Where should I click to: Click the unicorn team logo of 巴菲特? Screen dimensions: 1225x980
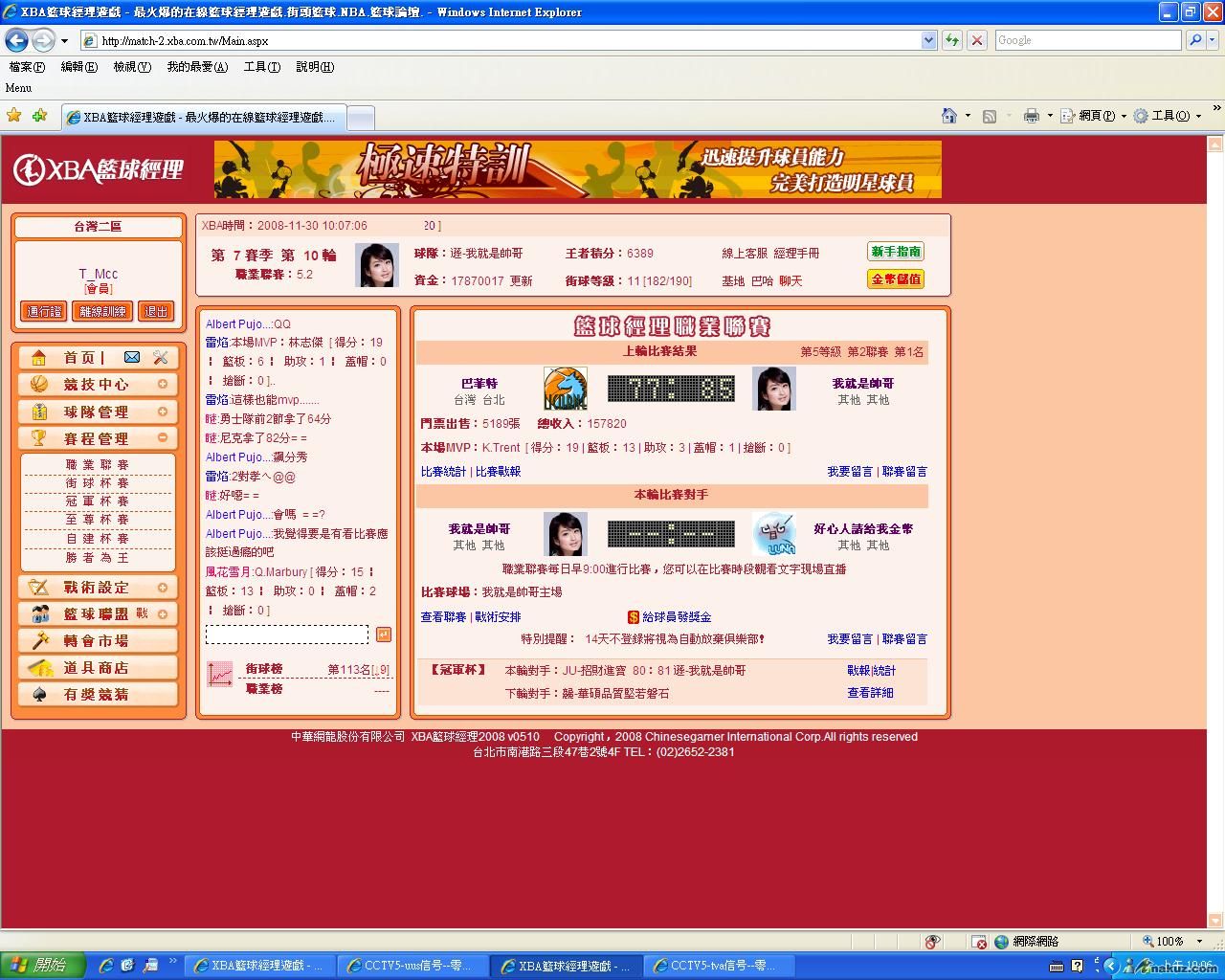566,389
